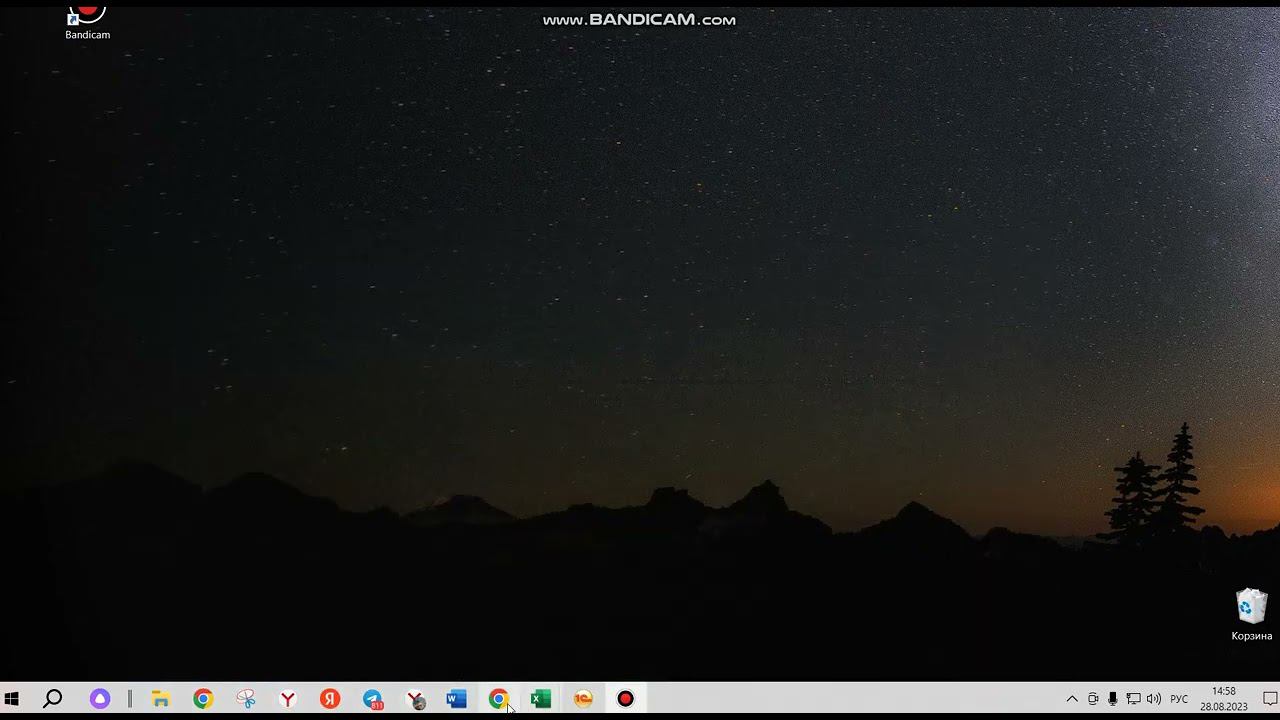This screenshot has height=720, width=1280.
Task: Open the clock and date calendar
Action: (x=1224, y=698)
